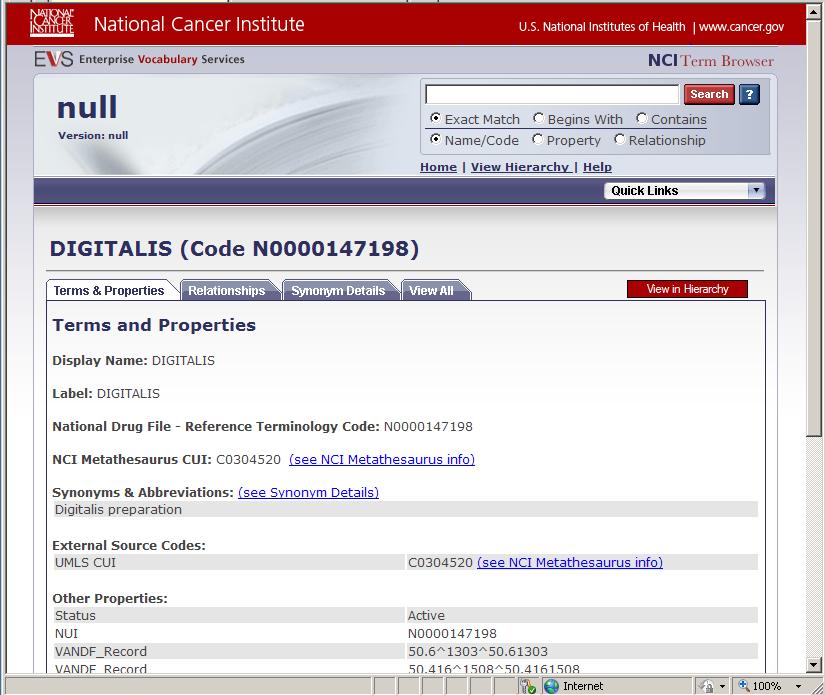
Task: Select the Relationship radio button
Action: [x=620, y=139]
